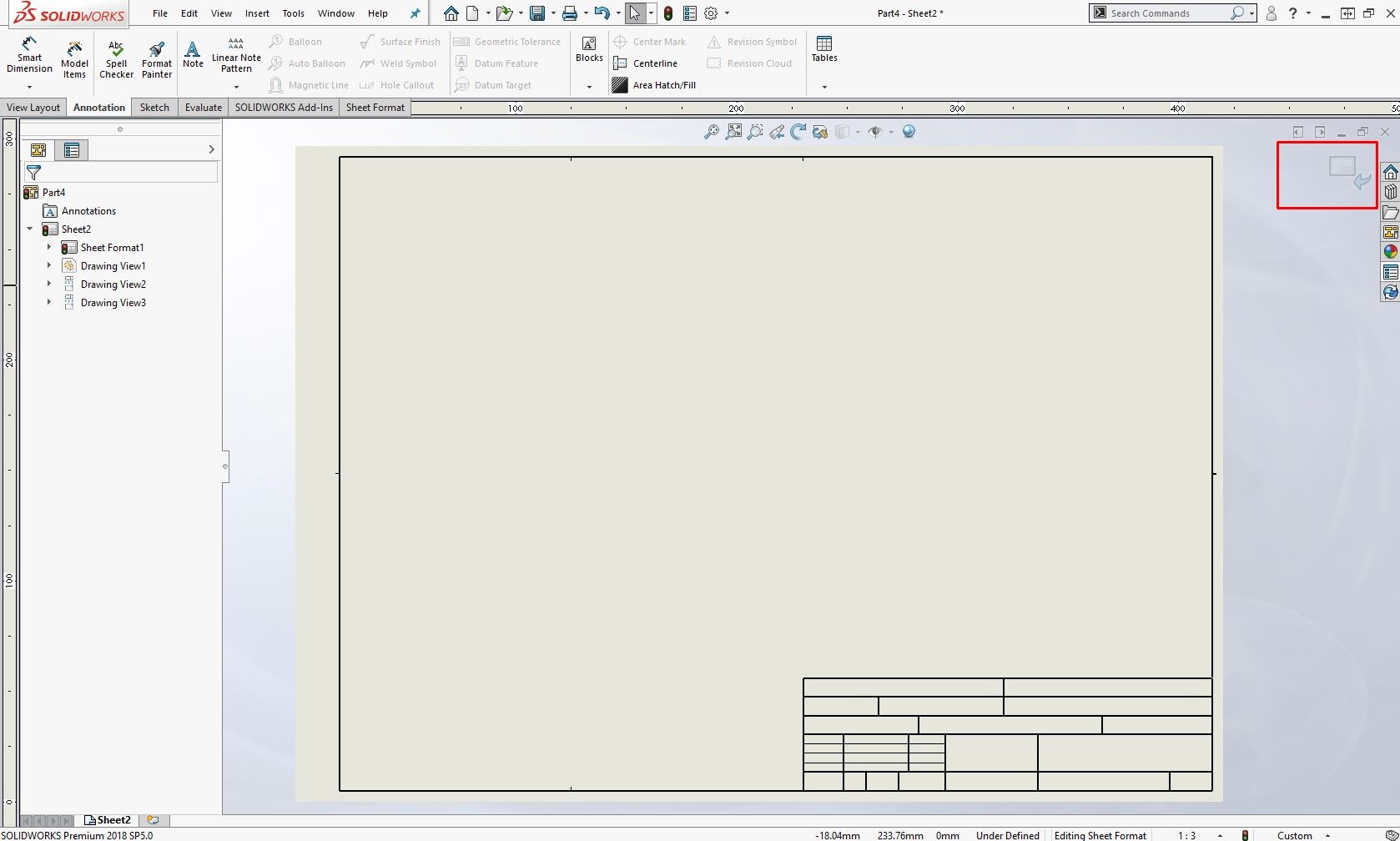The height and width of the screenshot is (841, 1400).
Task: Pin the menu bar pushpin
Action: [x=415, y=13]
